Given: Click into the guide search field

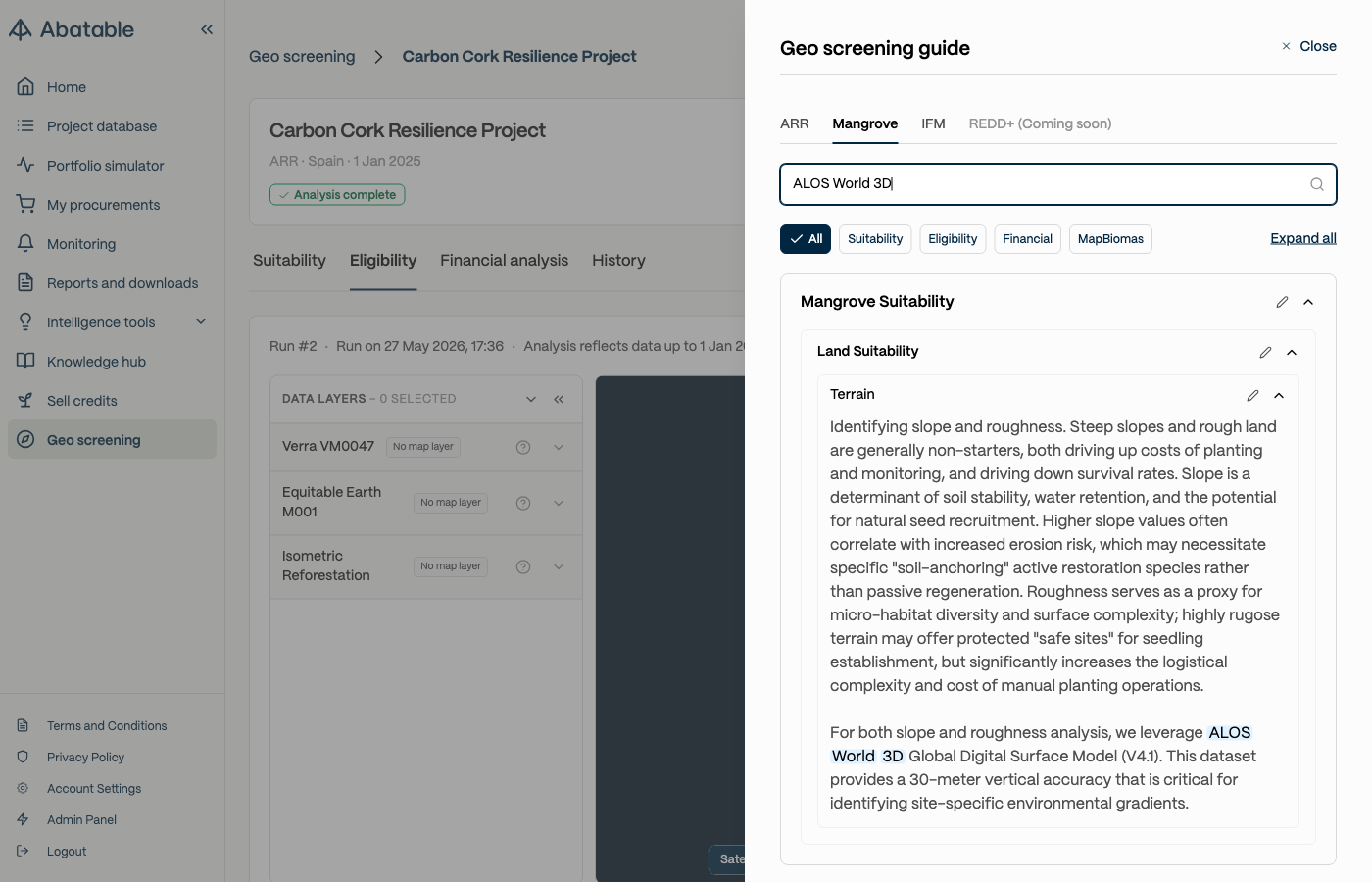Looking at the screenshot, I should pos(1047,184).
